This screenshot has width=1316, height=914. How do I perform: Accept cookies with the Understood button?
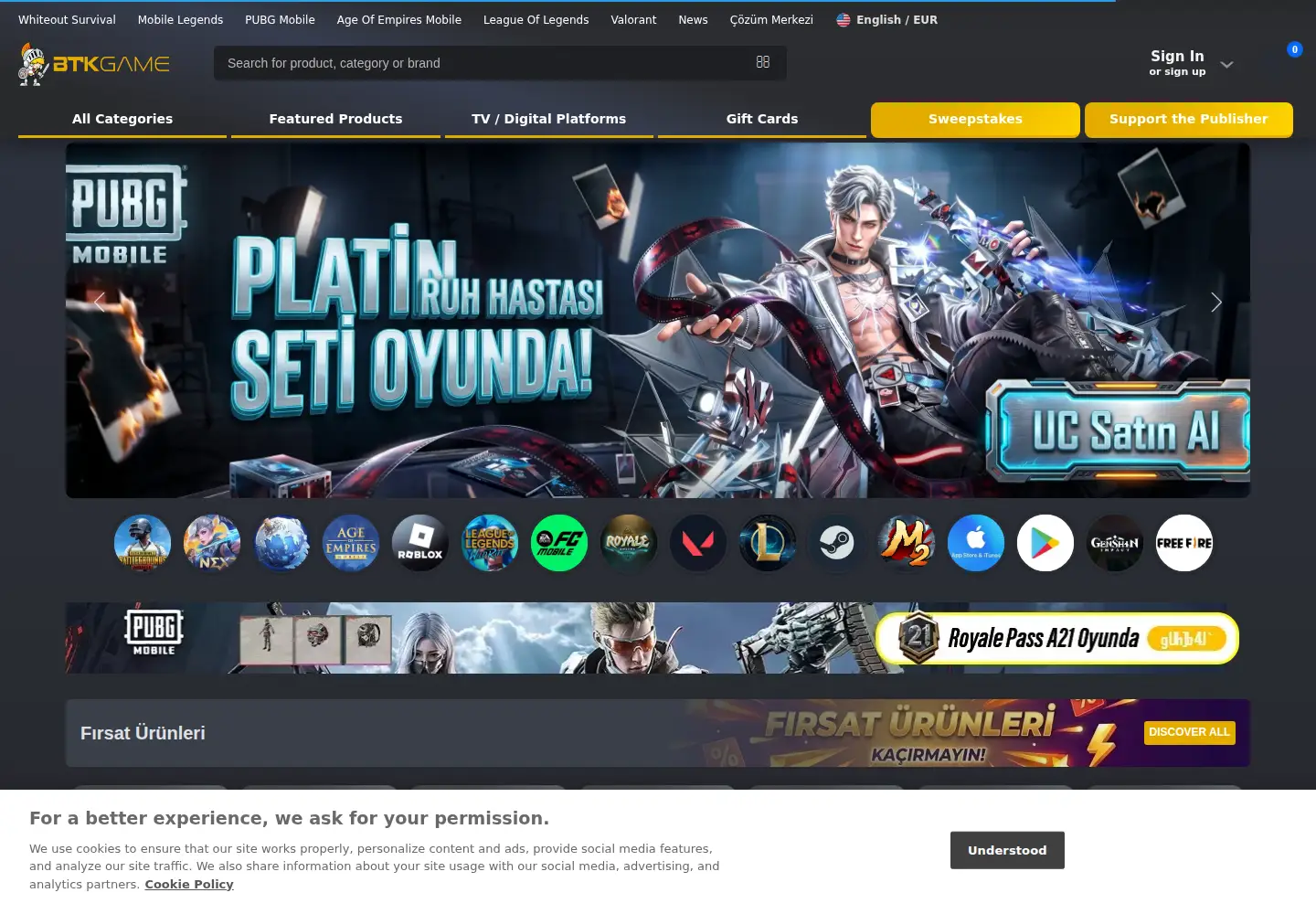click(x=1007, y=850)
